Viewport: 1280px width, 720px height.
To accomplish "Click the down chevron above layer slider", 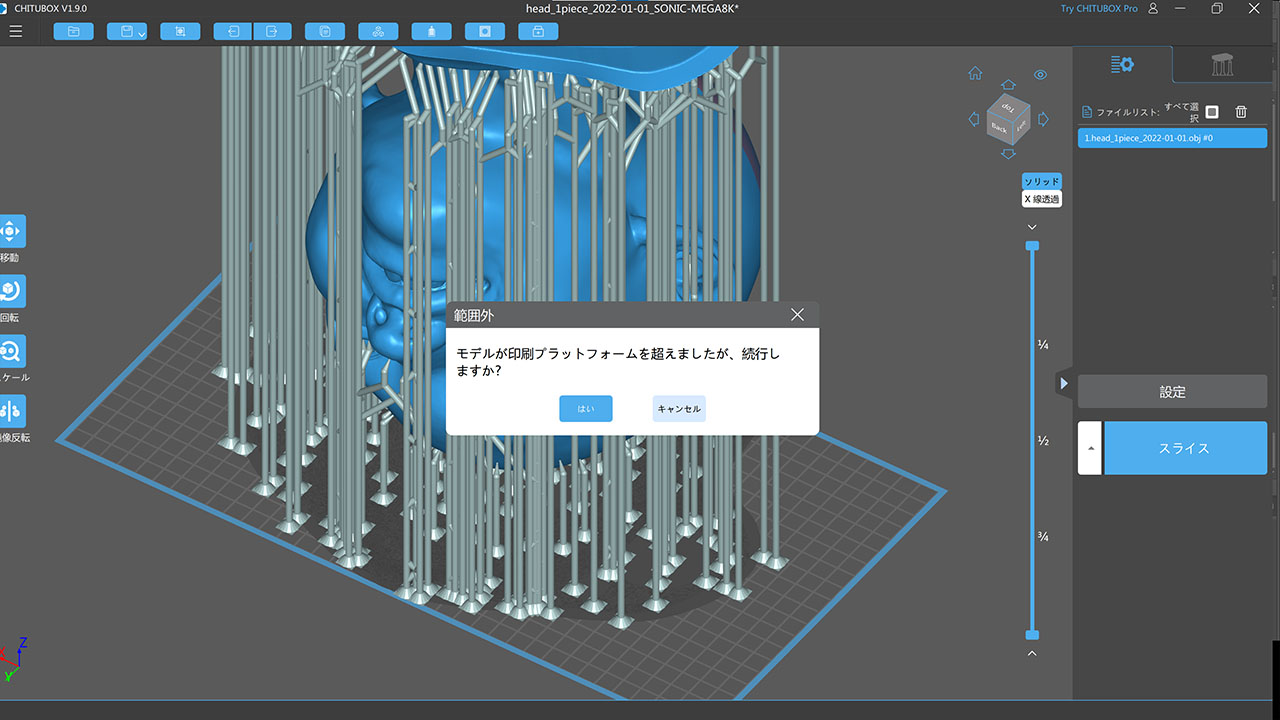I will tap(1032, 227).
